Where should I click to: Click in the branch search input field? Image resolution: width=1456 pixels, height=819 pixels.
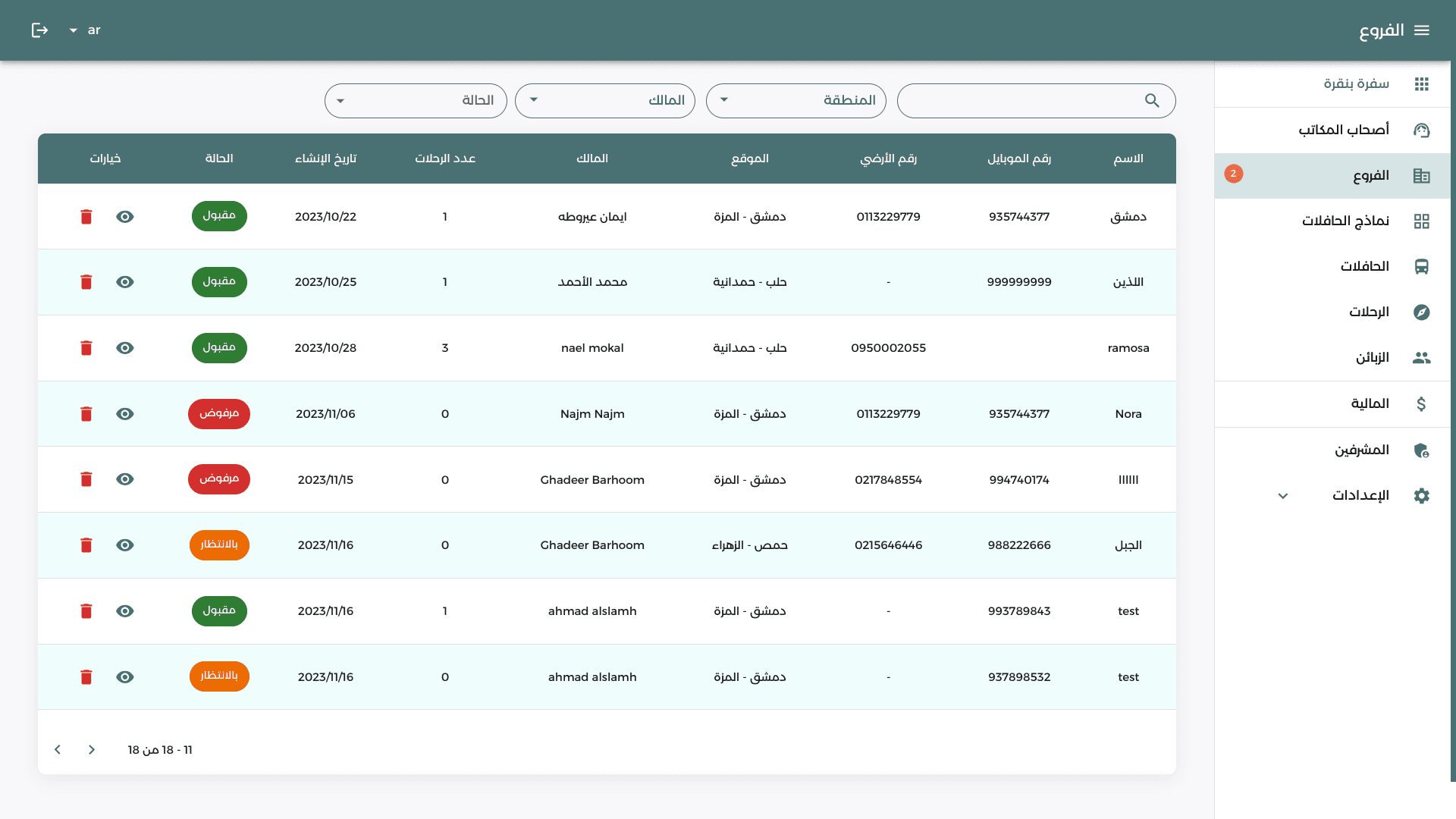1036,101
